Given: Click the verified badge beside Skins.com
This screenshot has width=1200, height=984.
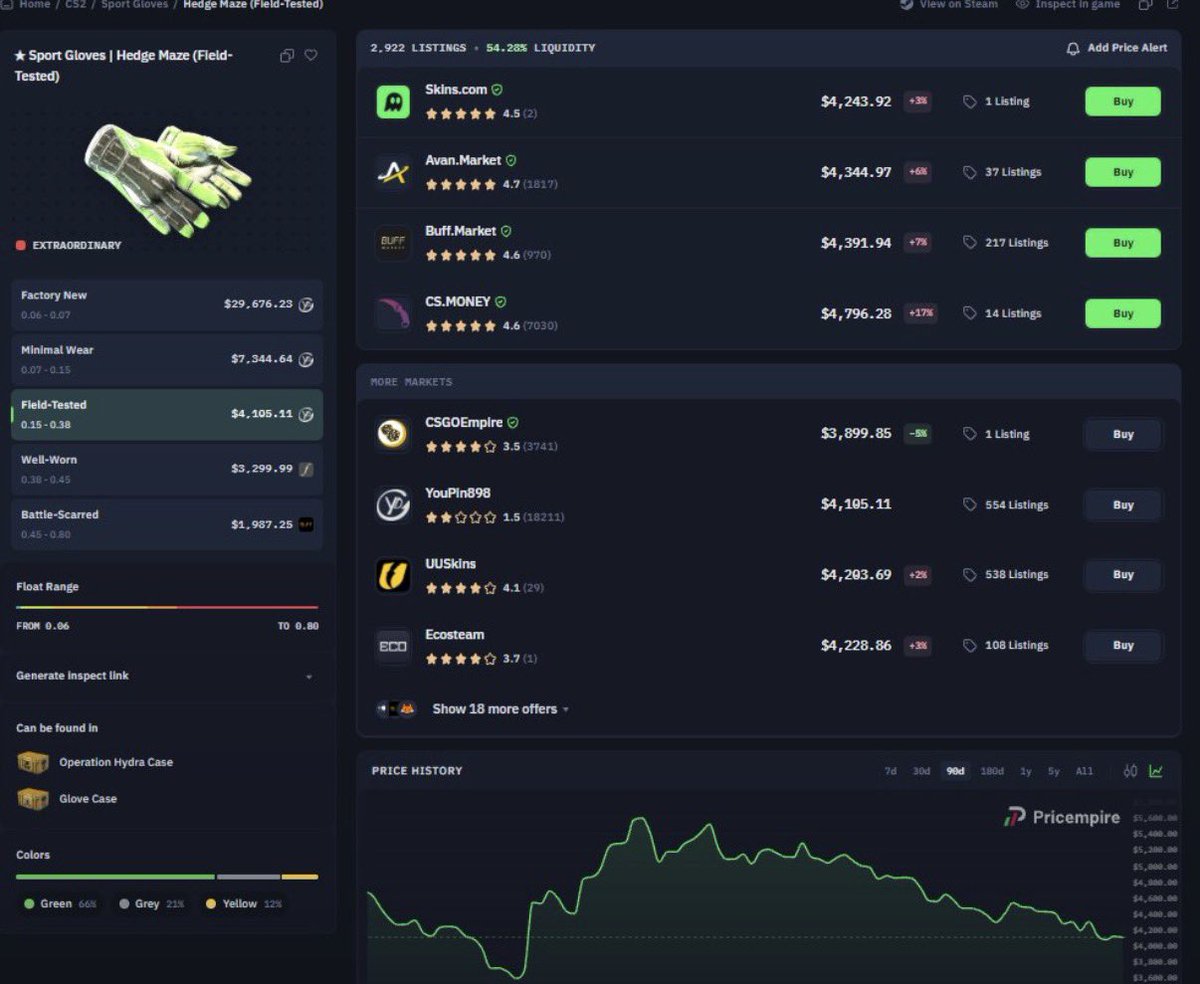Looking at the screenshot, I should point(497,90).
